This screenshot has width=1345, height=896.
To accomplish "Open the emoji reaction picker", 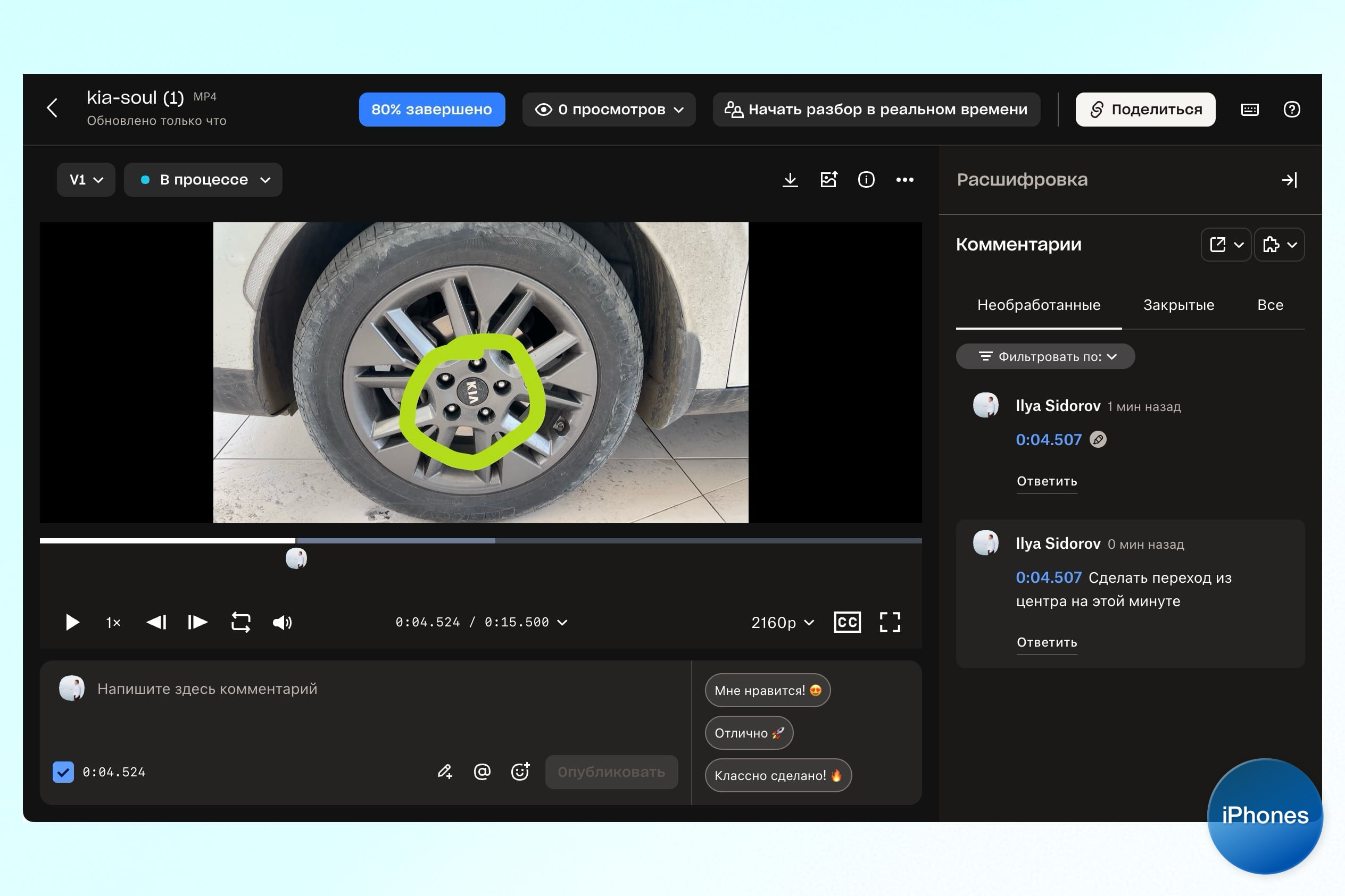I will (520, 772).
